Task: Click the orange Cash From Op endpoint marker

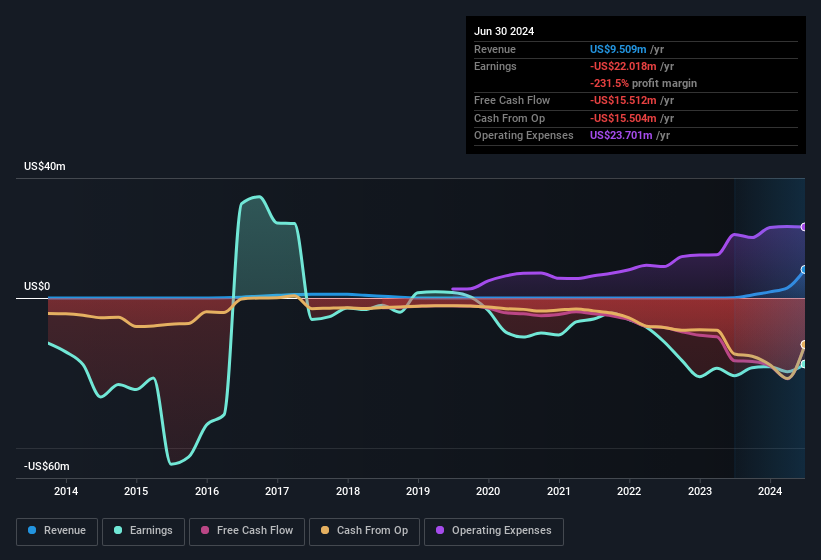Action: coord(804,345)
